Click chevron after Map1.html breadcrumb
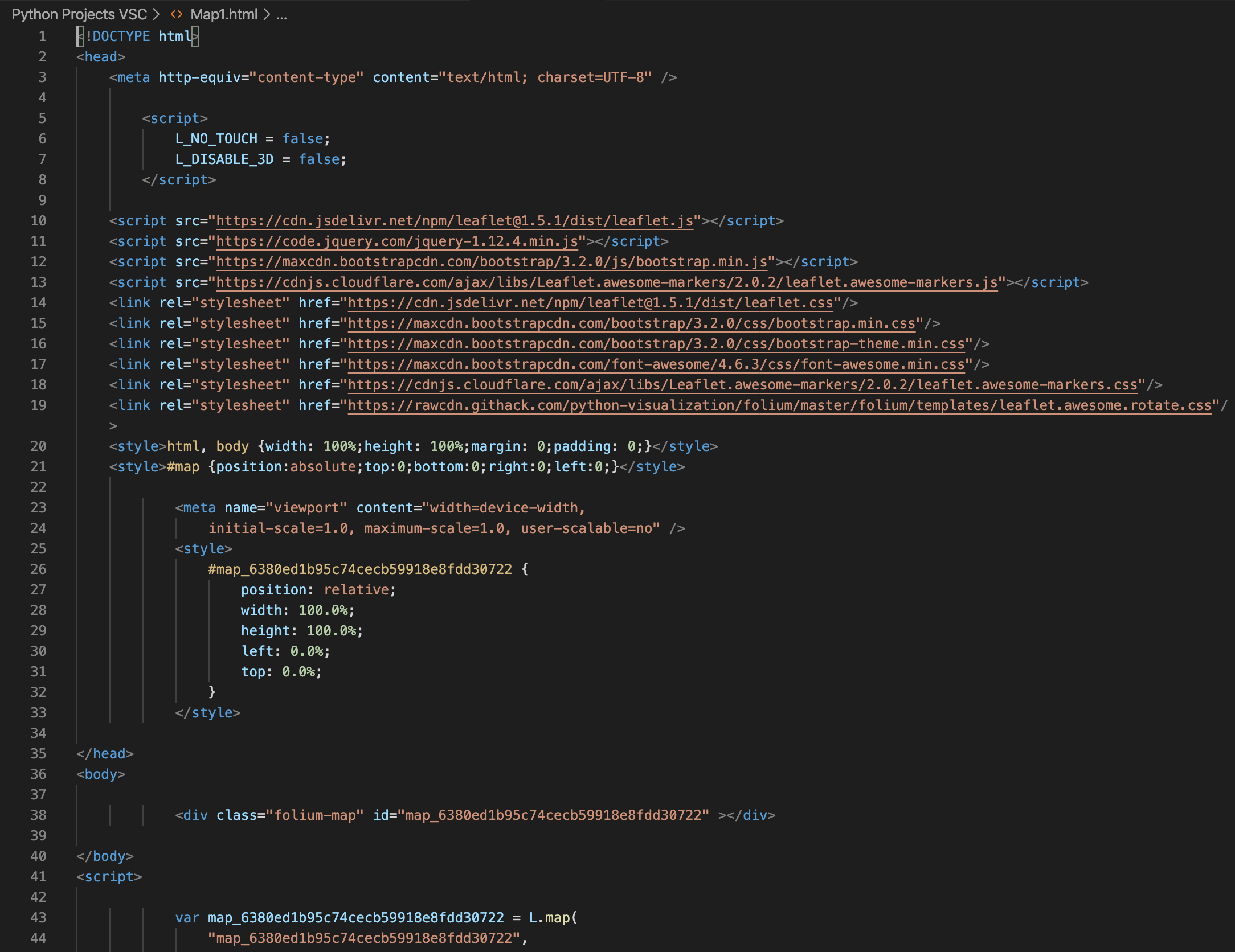This screenshot has height=952, width=1235. coord(267,14)
